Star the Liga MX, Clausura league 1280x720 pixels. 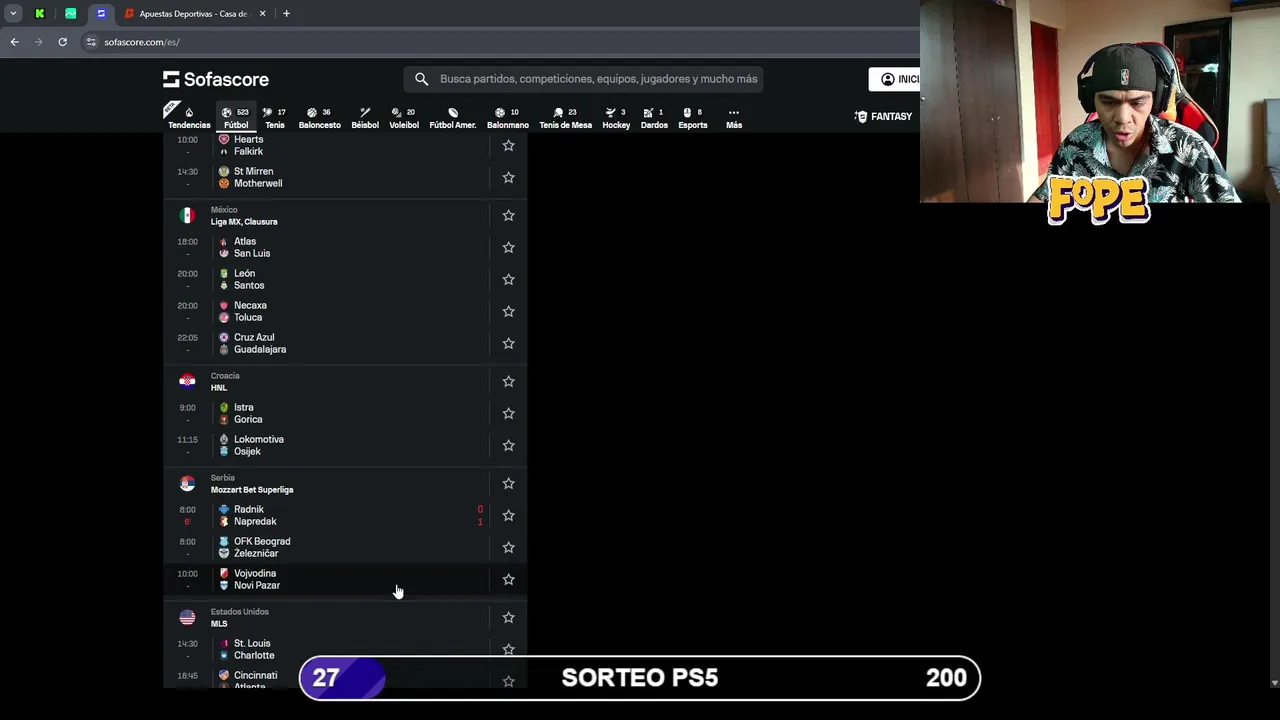[508, 216]
